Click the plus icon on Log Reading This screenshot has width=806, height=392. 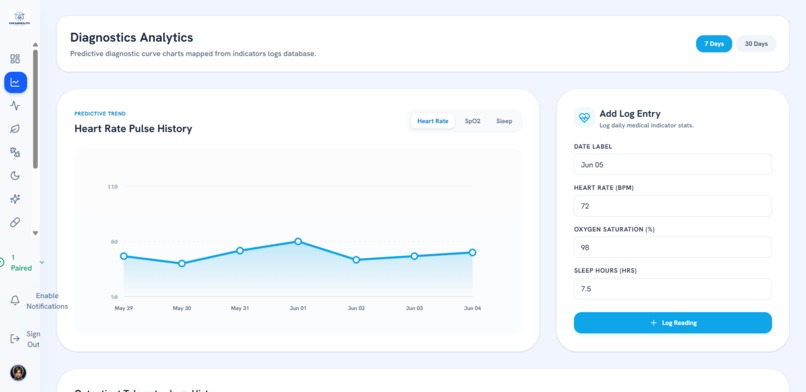click(x=653, y=323)
